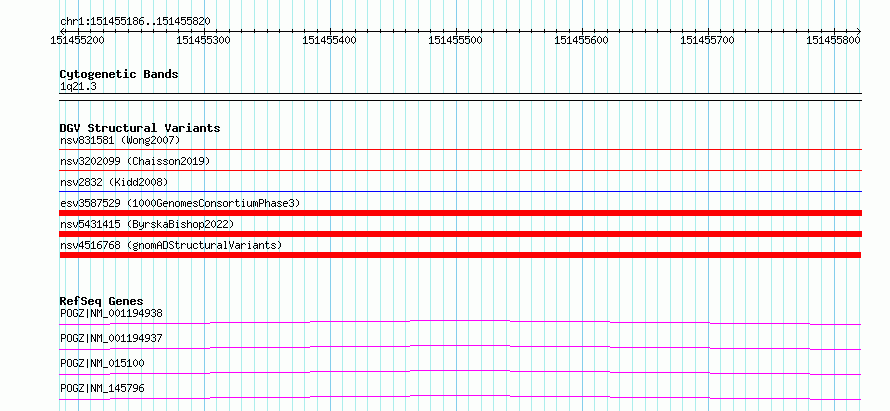This screenshot has height=411, width=890.
Task: Click the thin red line under nsv831581
Action: 460,150
